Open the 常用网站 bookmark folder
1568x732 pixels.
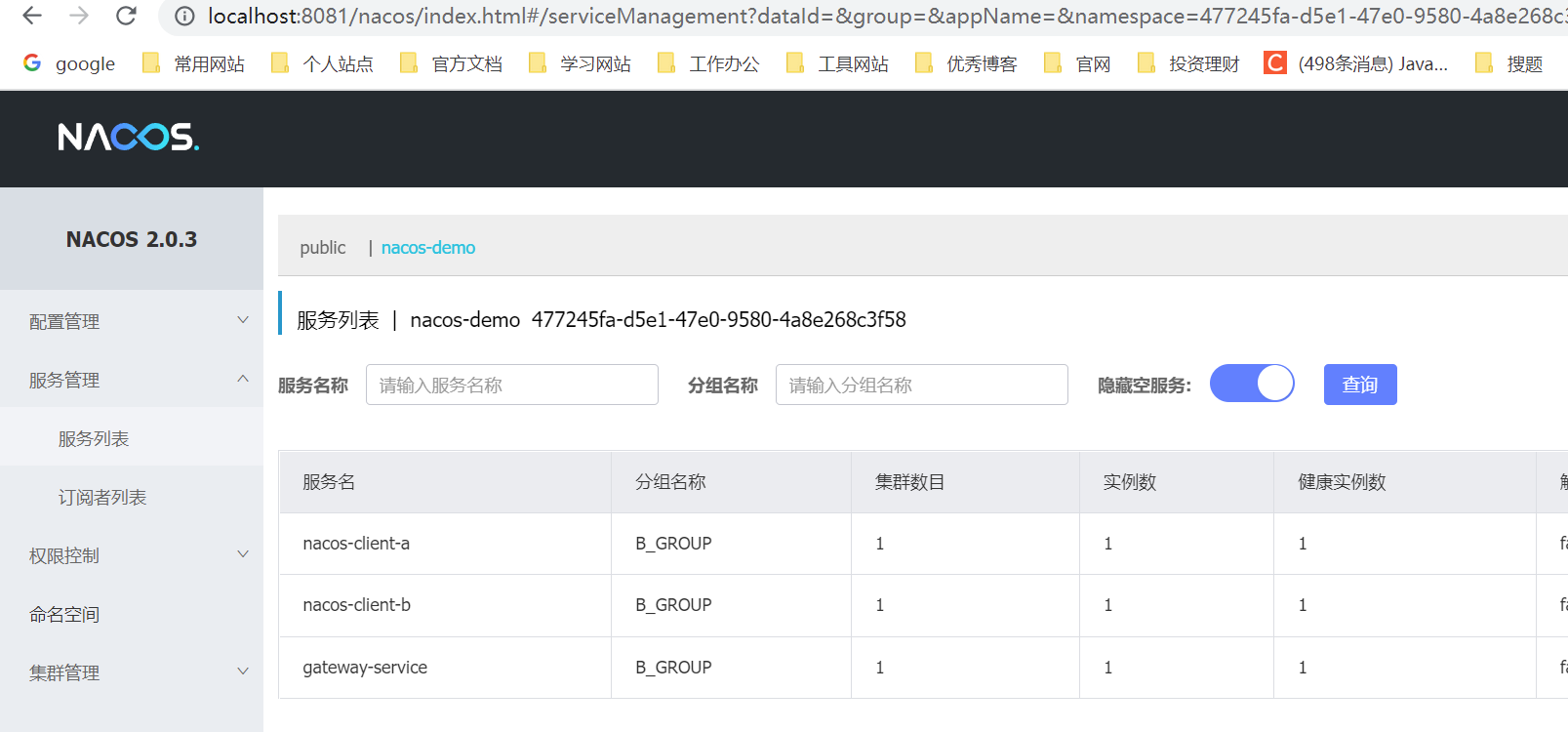[x=193, y=63]
